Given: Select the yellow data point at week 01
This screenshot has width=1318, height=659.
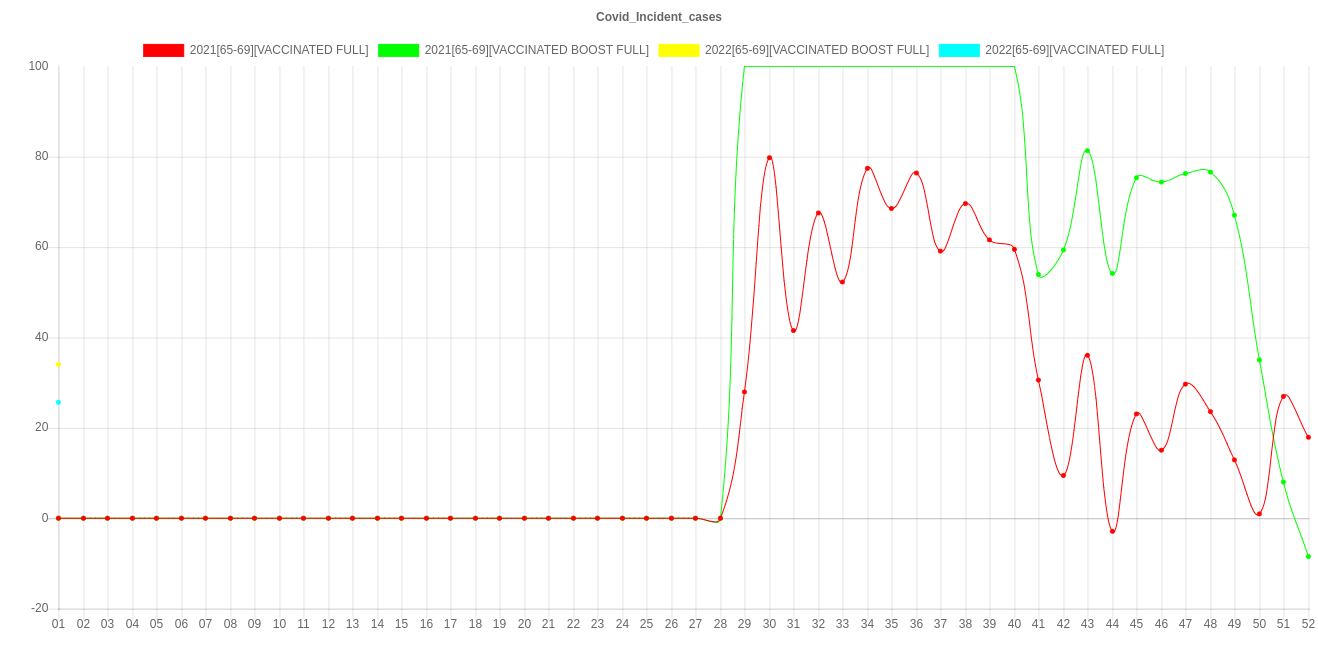Looking at the screenshot, I should point(58,364).
